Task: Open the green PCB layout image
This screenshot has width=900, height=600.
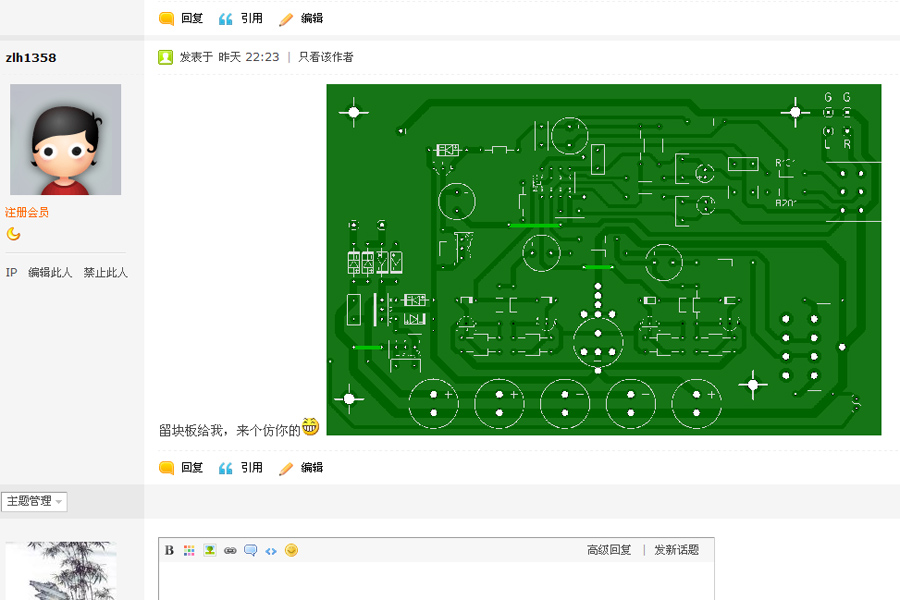Action: [604, 260]
